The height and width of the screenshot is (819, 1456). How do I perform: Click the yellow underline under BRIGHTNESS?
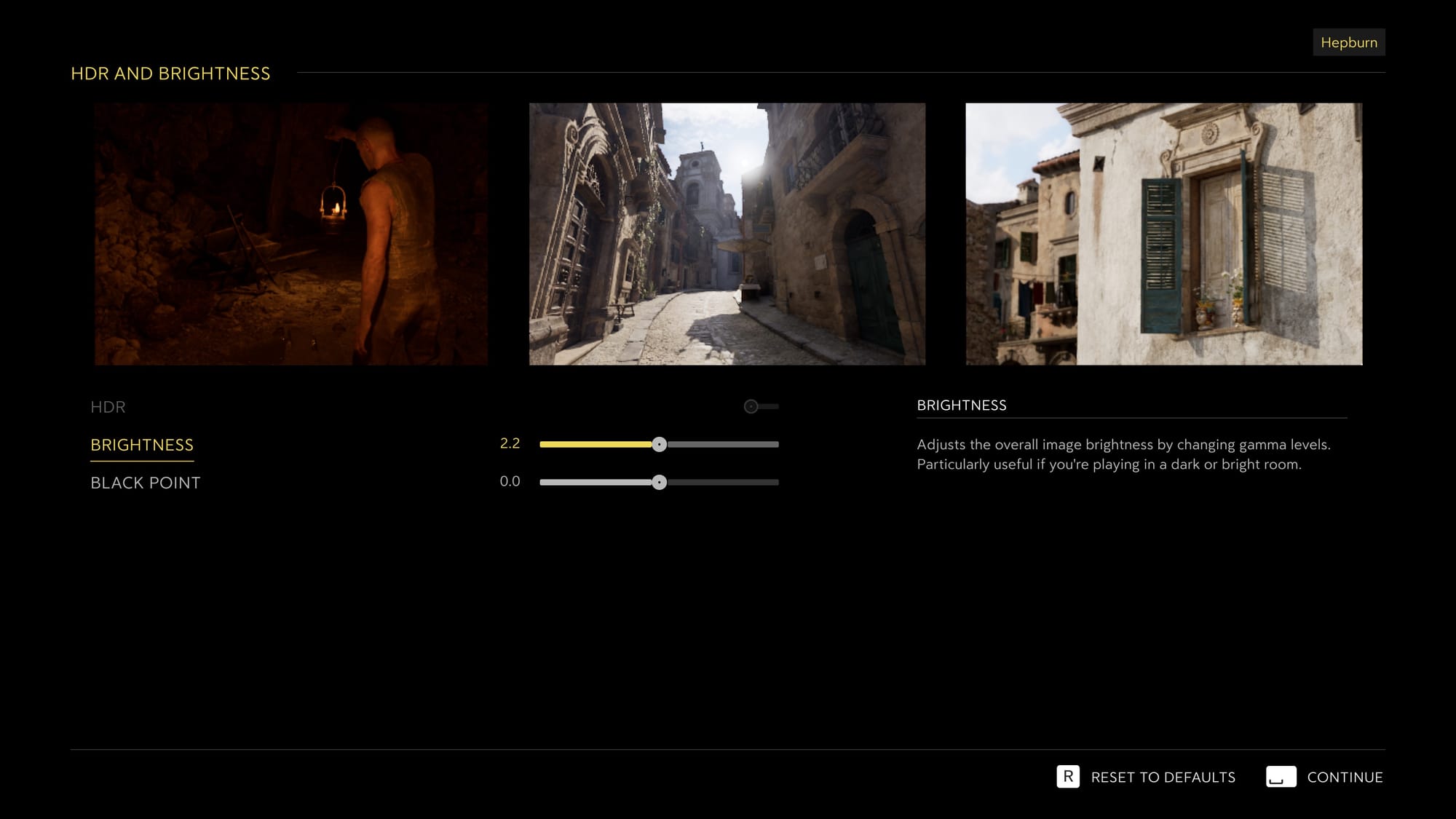(143, 460)
